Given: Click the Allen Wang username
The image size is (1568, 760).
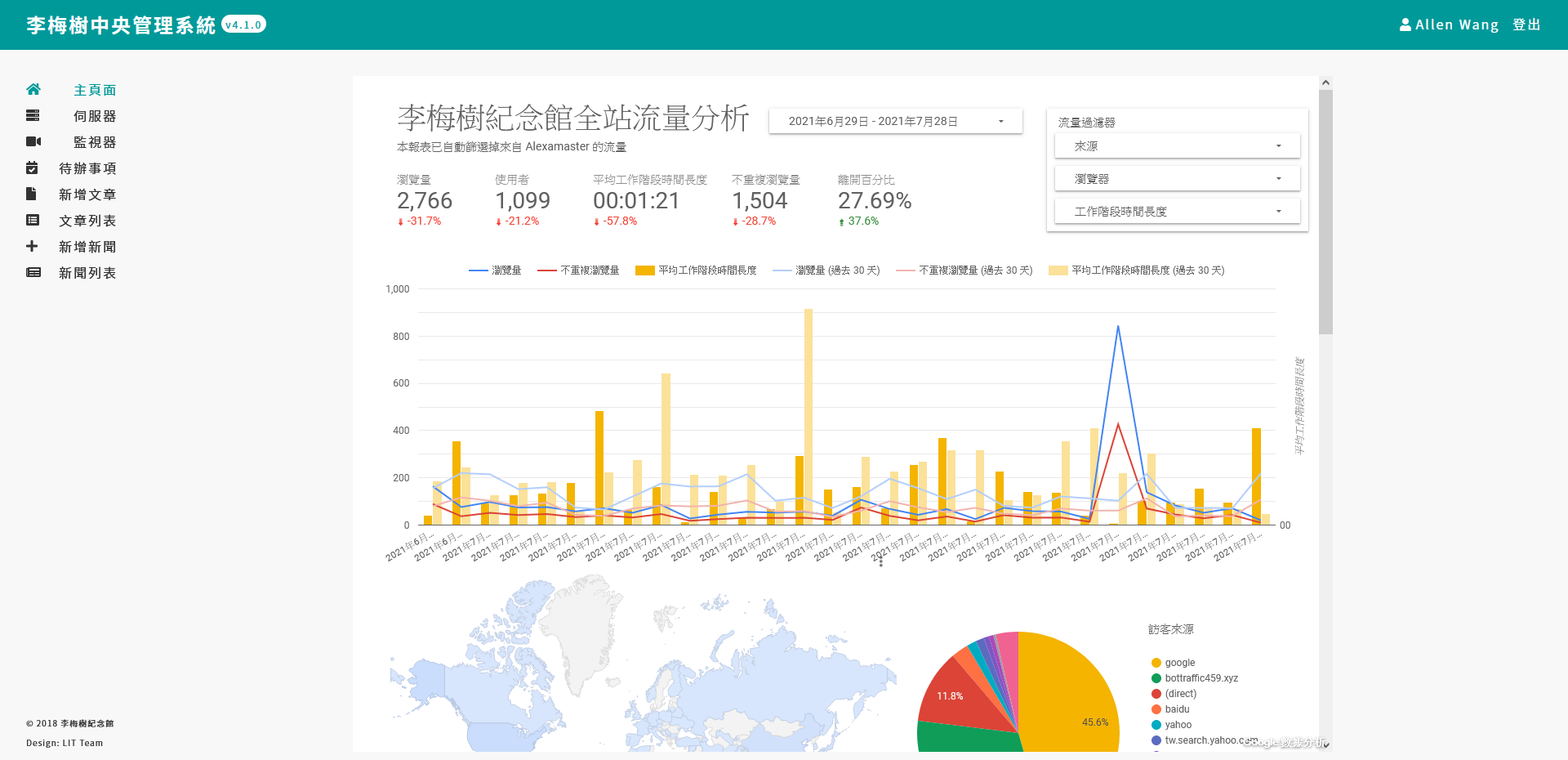Looking at the screenshot, I should (1457, 25).
